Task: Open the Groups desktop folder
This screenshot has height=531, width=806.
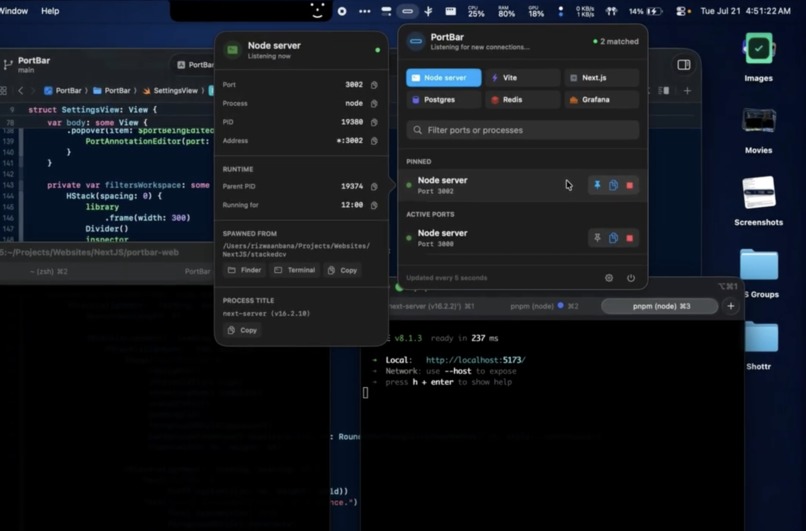Action: pyautogui.click(x=760, y=273)
